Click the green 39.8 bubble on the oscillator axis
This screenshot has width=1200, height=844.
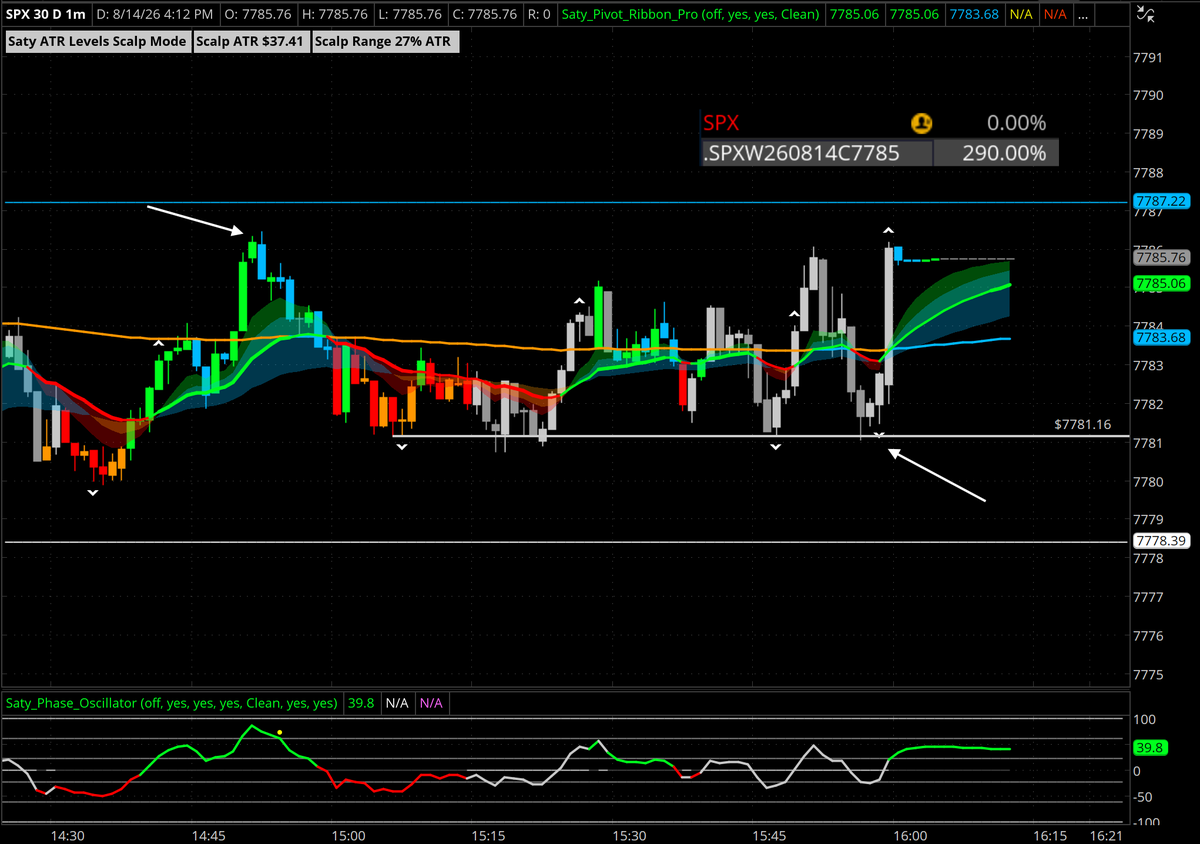click(1150, 748)
